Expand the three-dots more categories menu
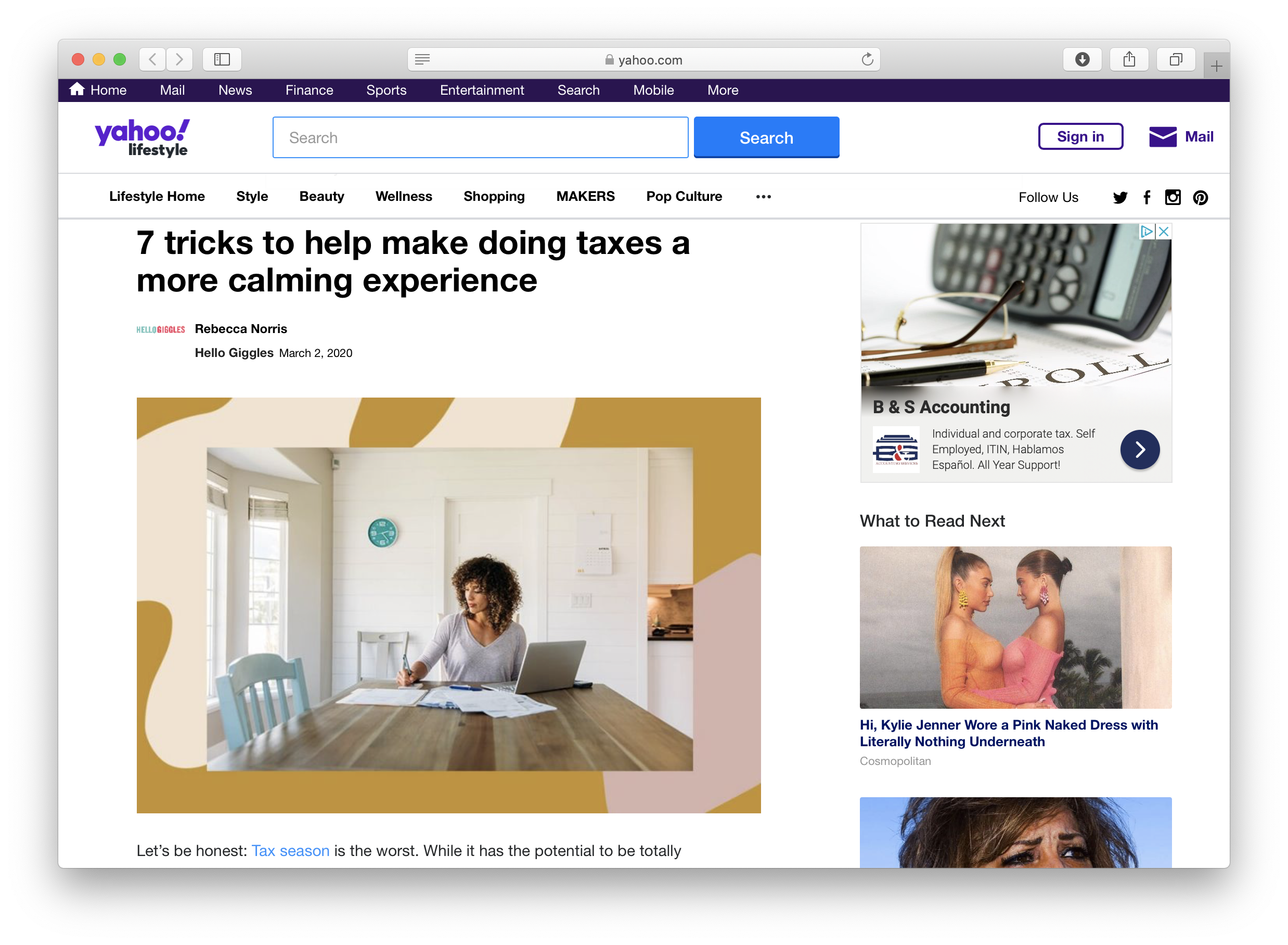This screenshot has width=1288, height=945. coord(763,197)
